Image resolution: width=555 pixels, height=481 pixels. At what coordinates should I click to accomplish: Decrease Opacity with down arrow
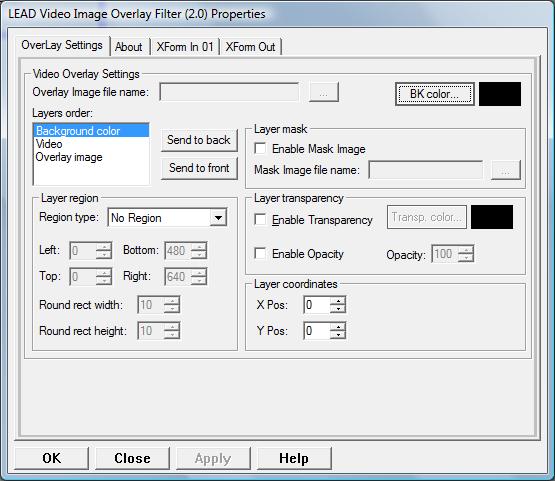466,258
